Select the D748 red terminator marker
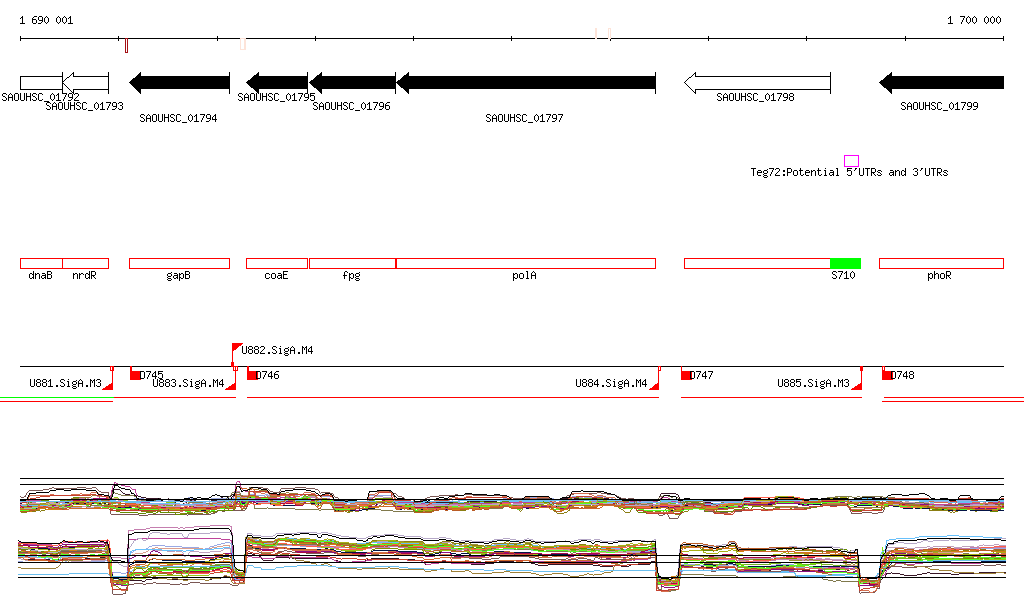1024x611 pixels. tap(887, 375)
